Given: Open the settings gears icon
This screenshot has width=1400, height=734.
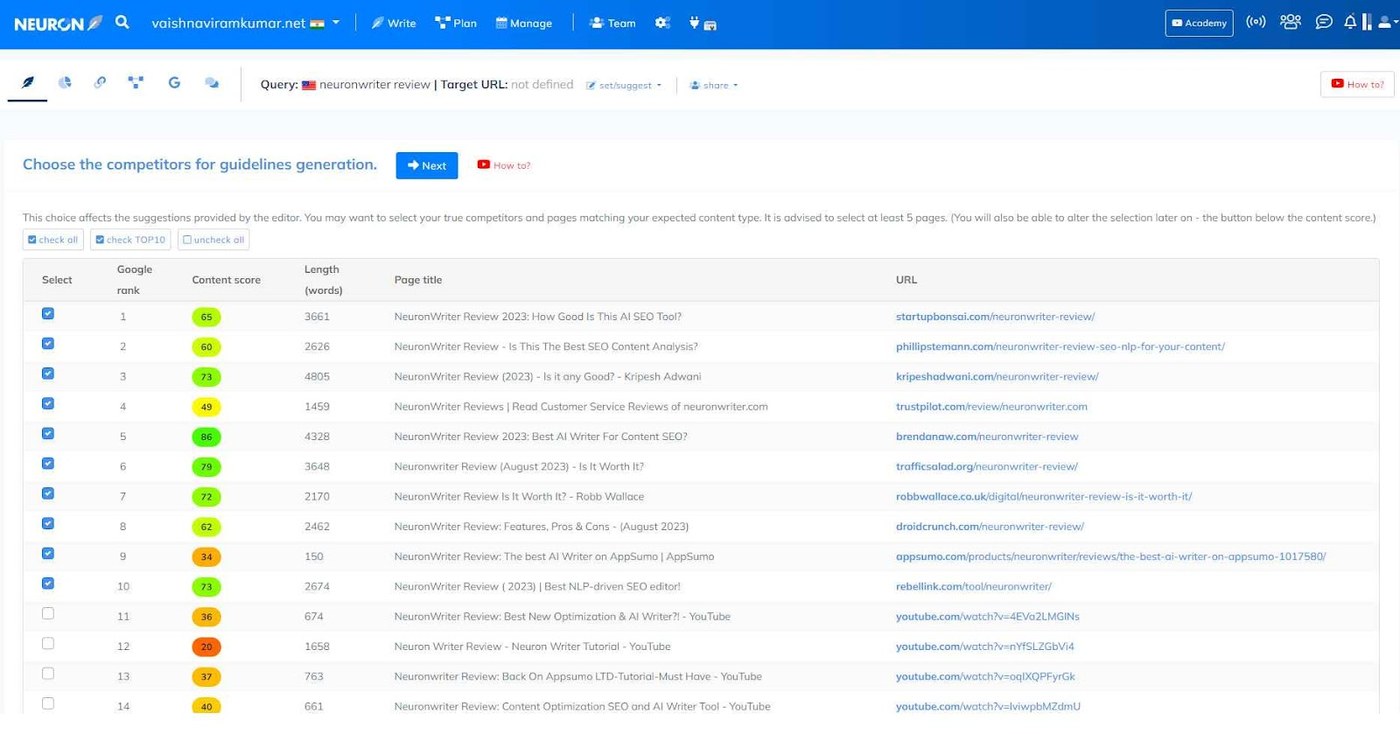Looking at the screenshot, I should pyautogui.click(x=662, y=23).
